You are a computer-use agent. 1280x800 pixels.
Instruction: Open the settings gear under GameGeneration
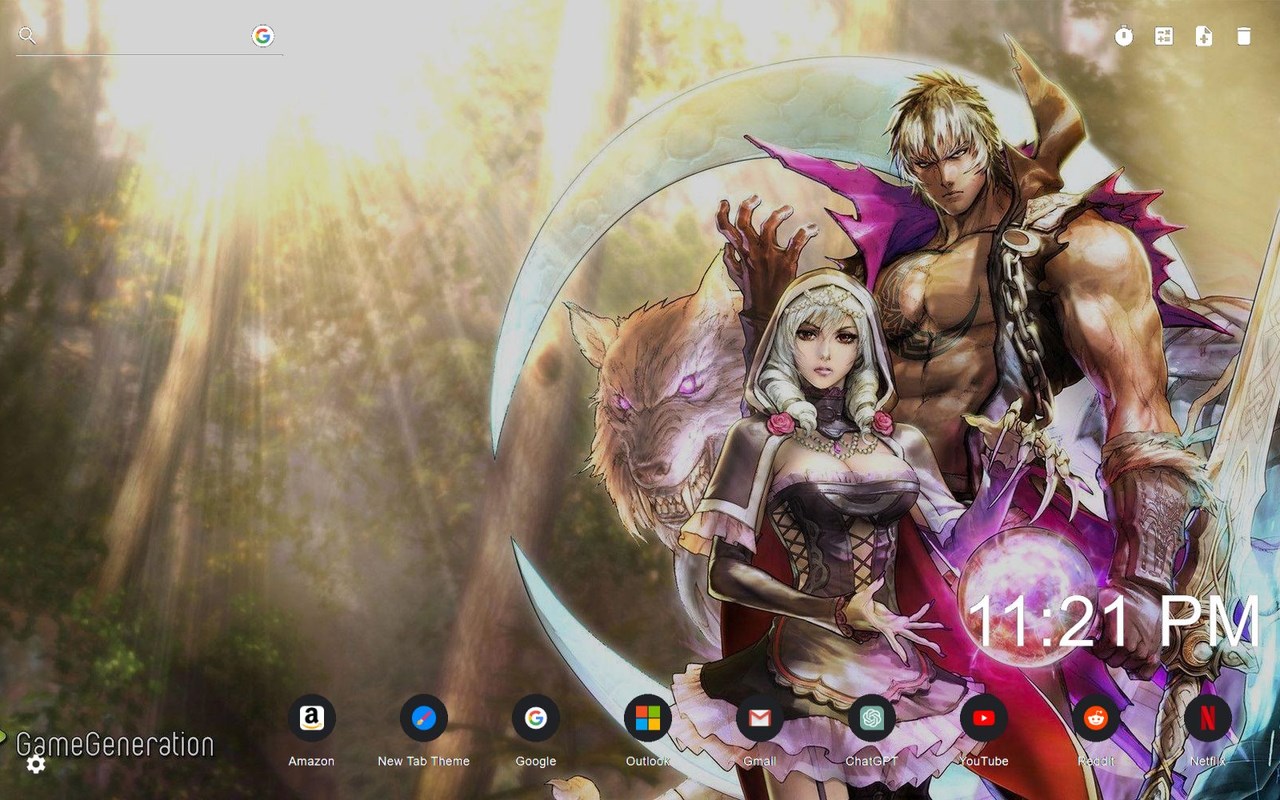[36, 766]
